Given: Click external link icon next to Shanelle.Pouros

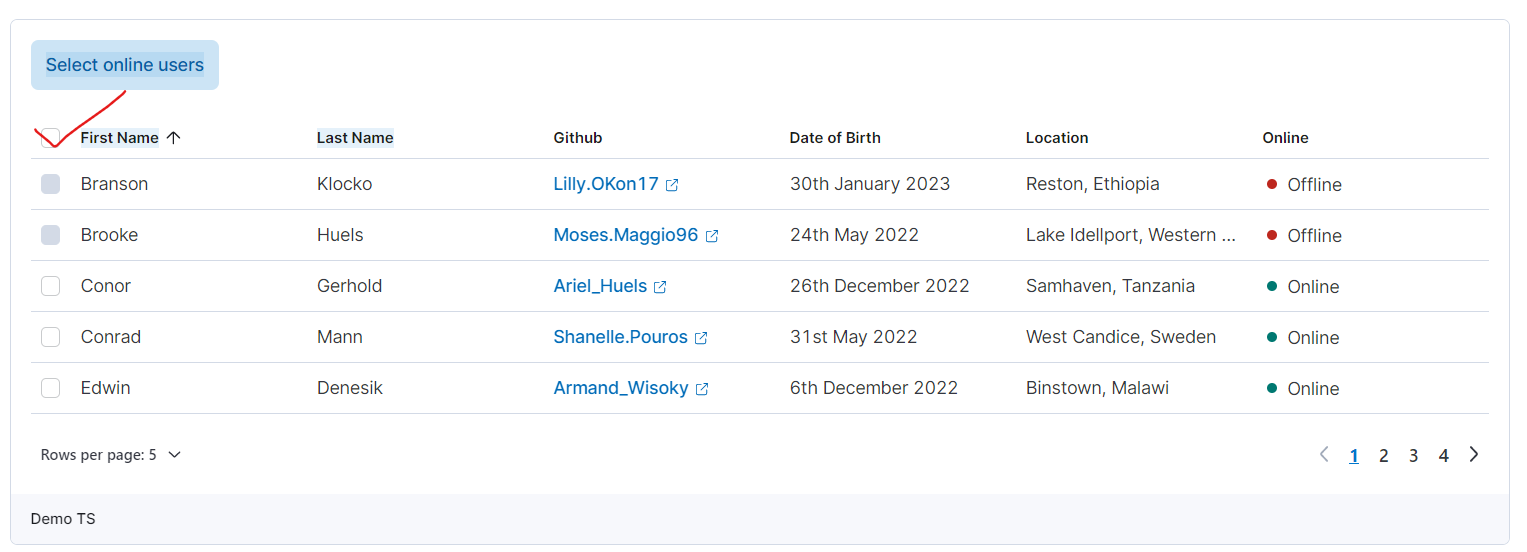Looking at the screenshot, I should [701, 338].
